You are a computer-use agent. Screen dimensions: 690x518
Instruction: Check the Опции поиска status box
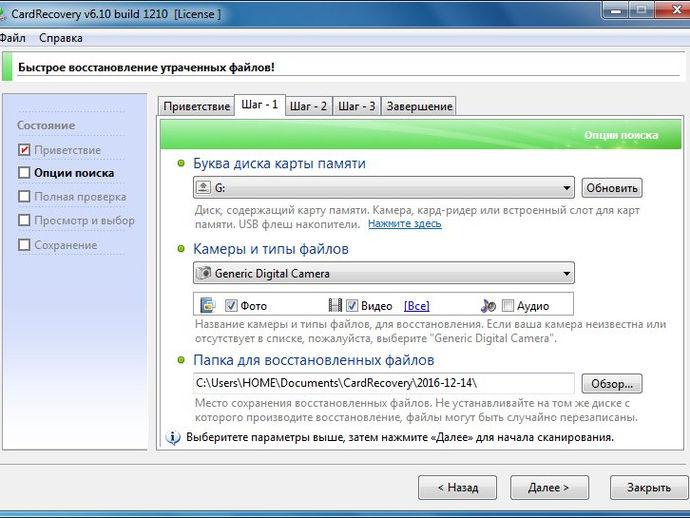coord(24,173)
